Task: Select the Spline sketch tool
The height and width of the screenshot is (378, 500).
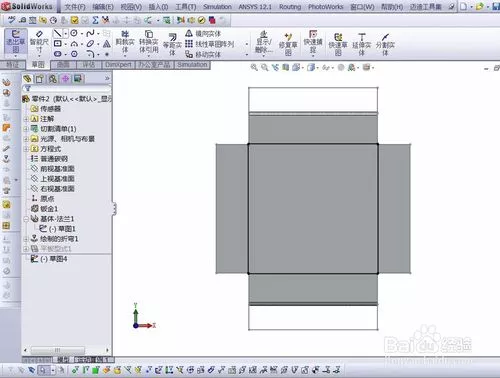Action: click(90, 33)
